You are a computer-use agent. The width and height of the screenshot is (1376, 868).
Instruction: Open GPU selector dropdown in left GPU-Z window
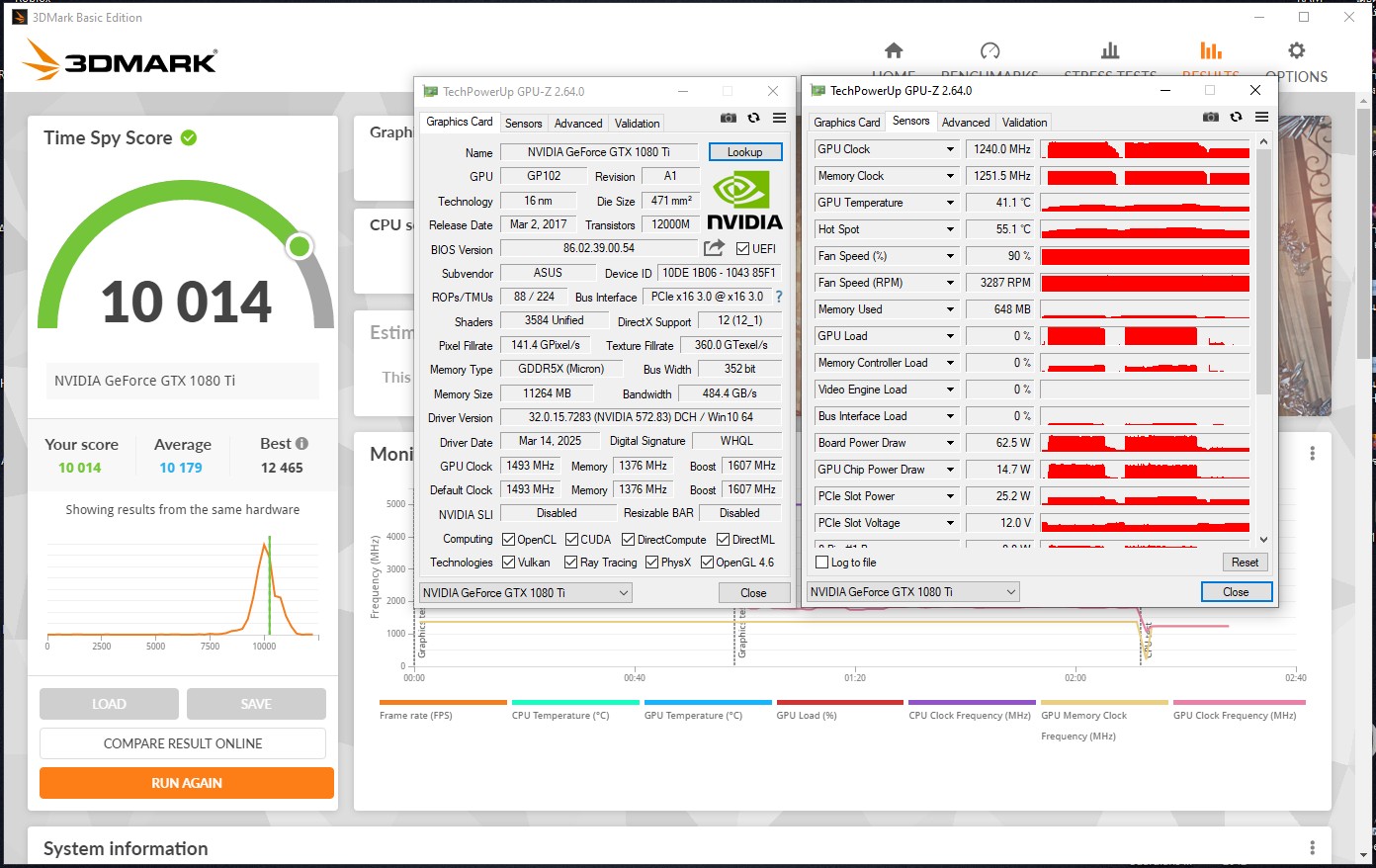[526, 593]
